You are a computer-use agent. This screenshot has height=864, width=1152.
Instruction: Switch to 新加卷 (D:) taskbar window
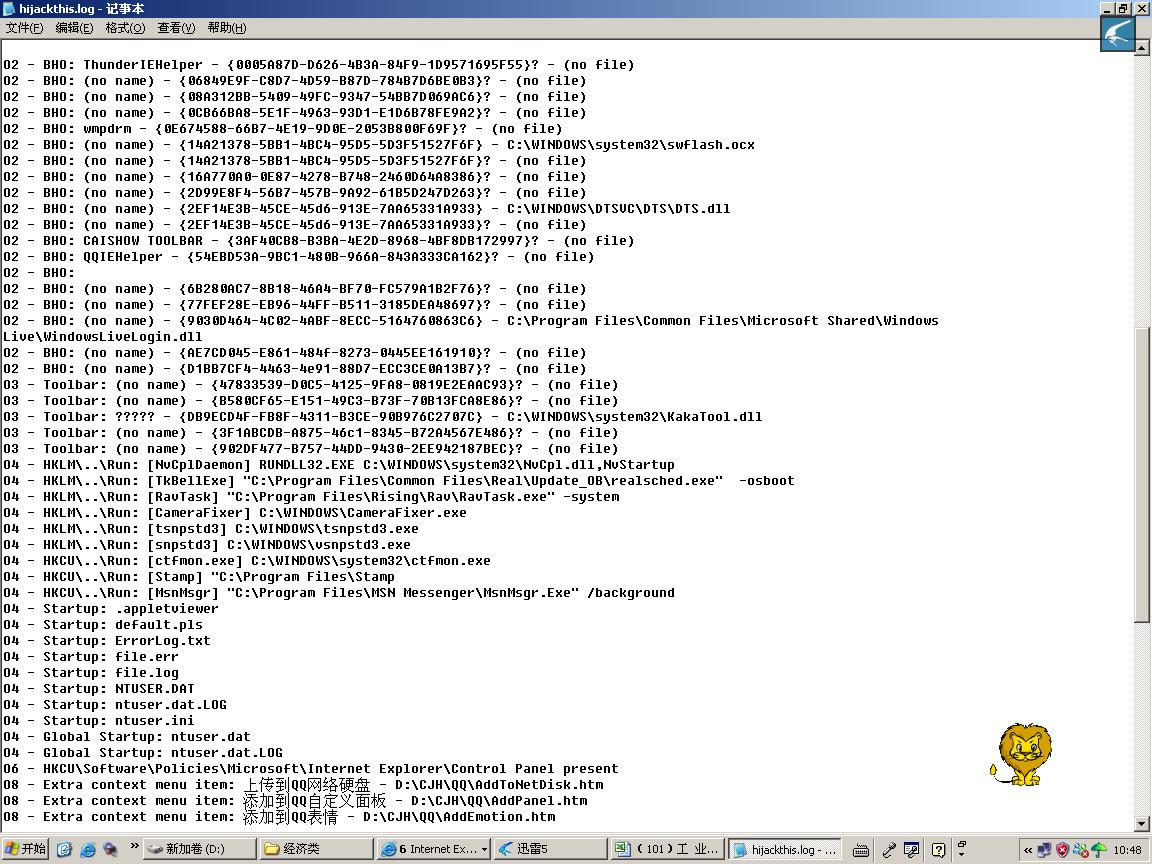[x=198, y=849]
